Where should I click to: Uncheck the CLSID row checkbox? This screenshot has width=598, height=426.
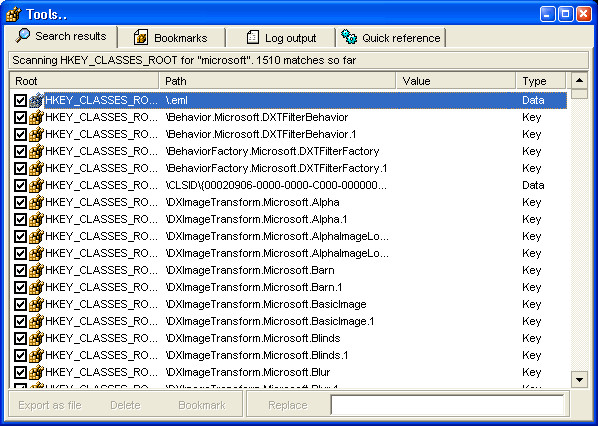click(x=20, y=186)
